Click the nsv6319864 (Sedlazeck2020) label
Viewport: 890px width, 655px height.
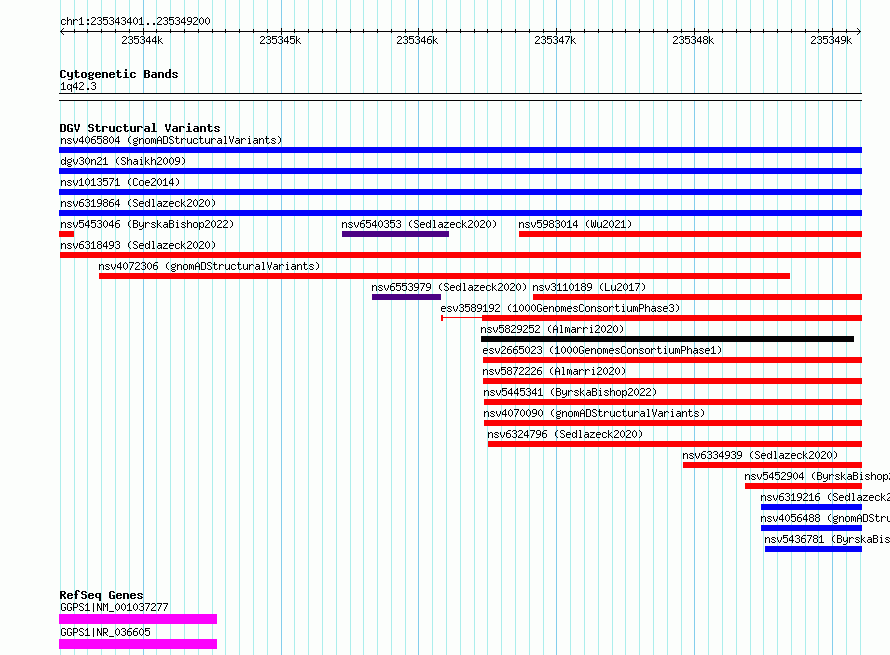coord(138,203)
